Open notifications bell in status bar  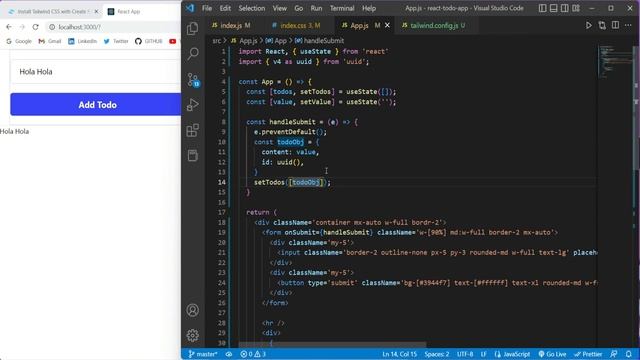[x=629, y=354]
